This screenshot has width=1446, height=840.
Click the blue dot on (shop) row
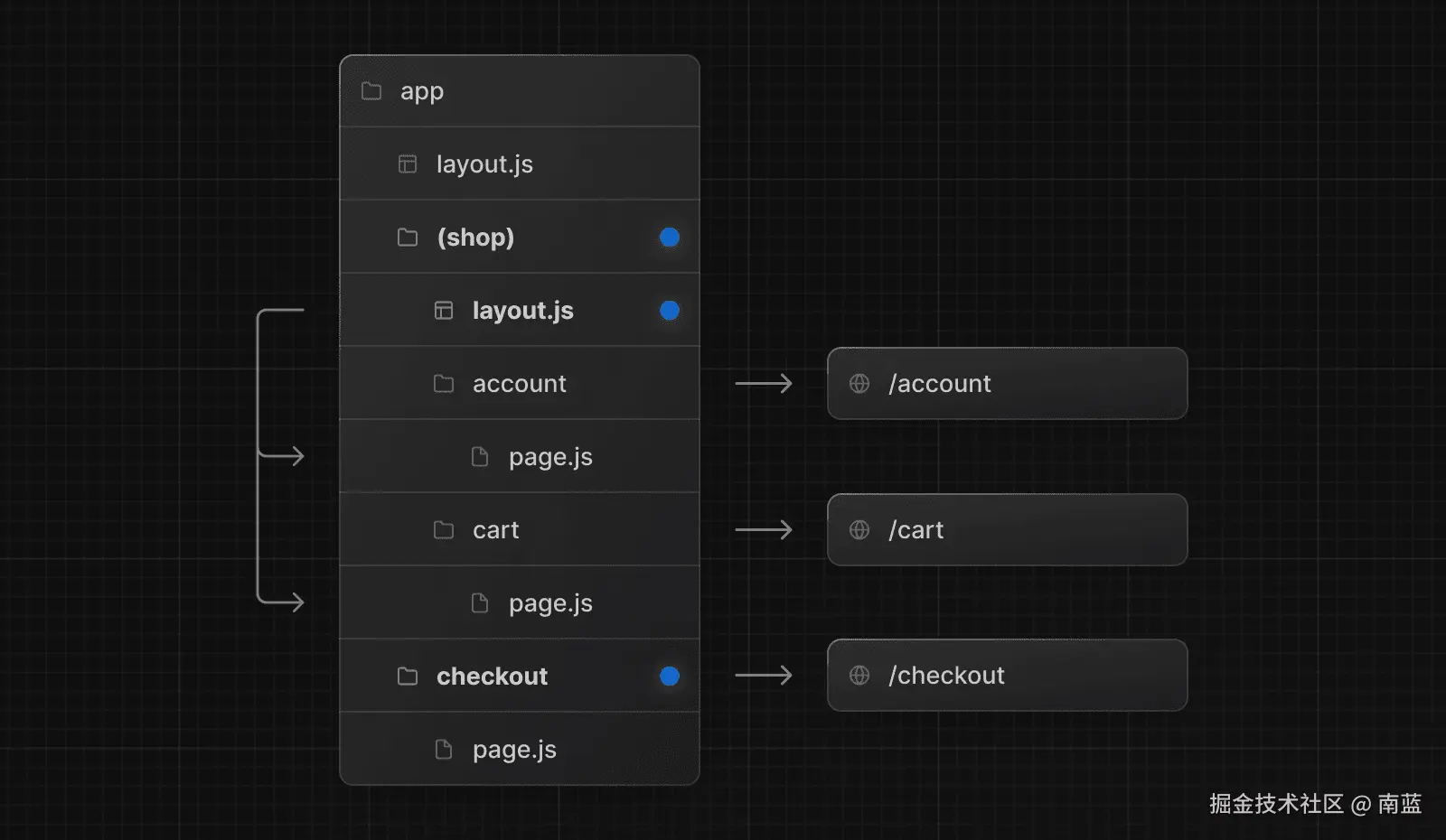coord(670,238)
